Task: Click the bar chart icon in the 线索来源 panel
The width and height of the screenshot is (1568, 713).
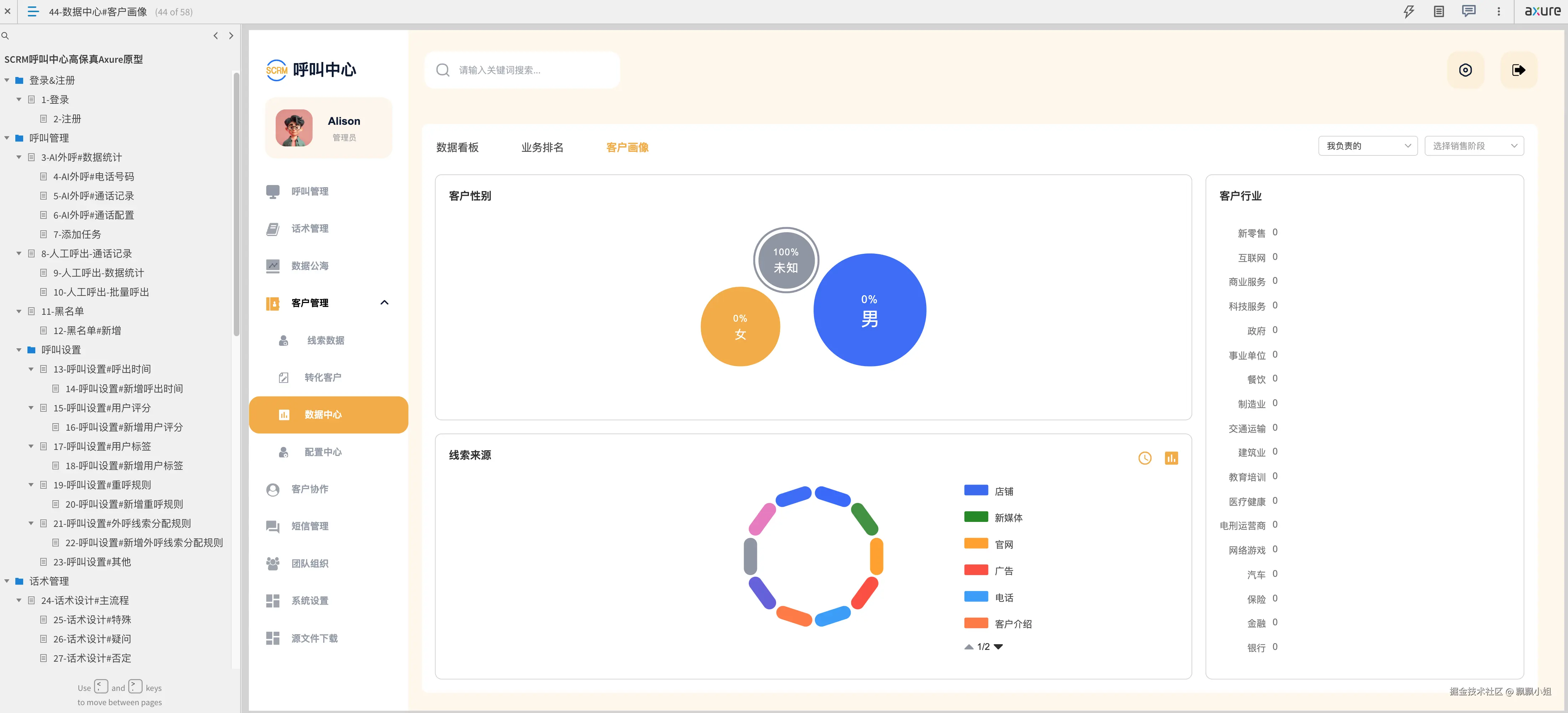Action: 1171,458
